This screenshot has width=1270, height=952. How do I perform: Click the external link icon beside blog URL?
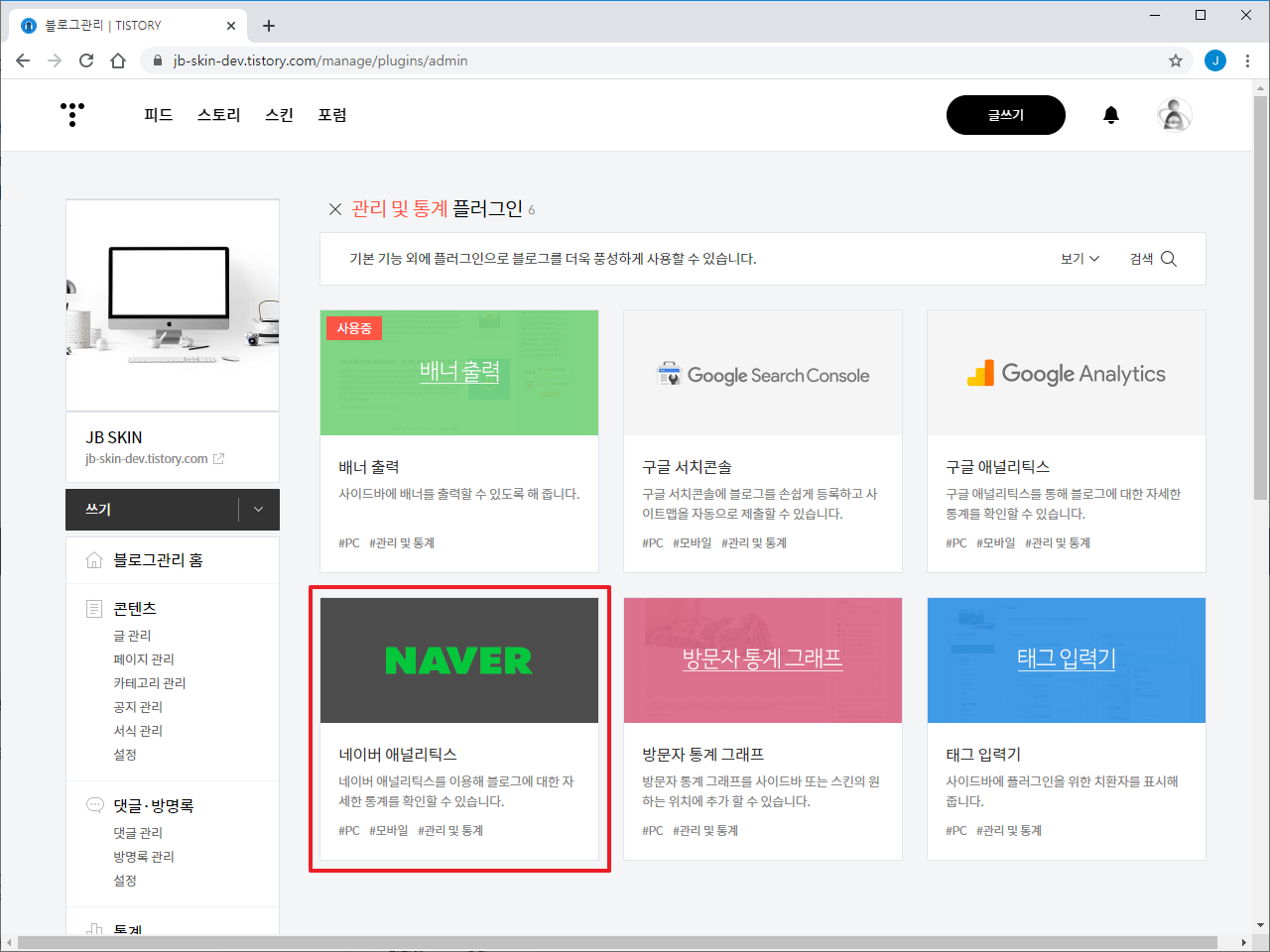[x=219, y=459]
